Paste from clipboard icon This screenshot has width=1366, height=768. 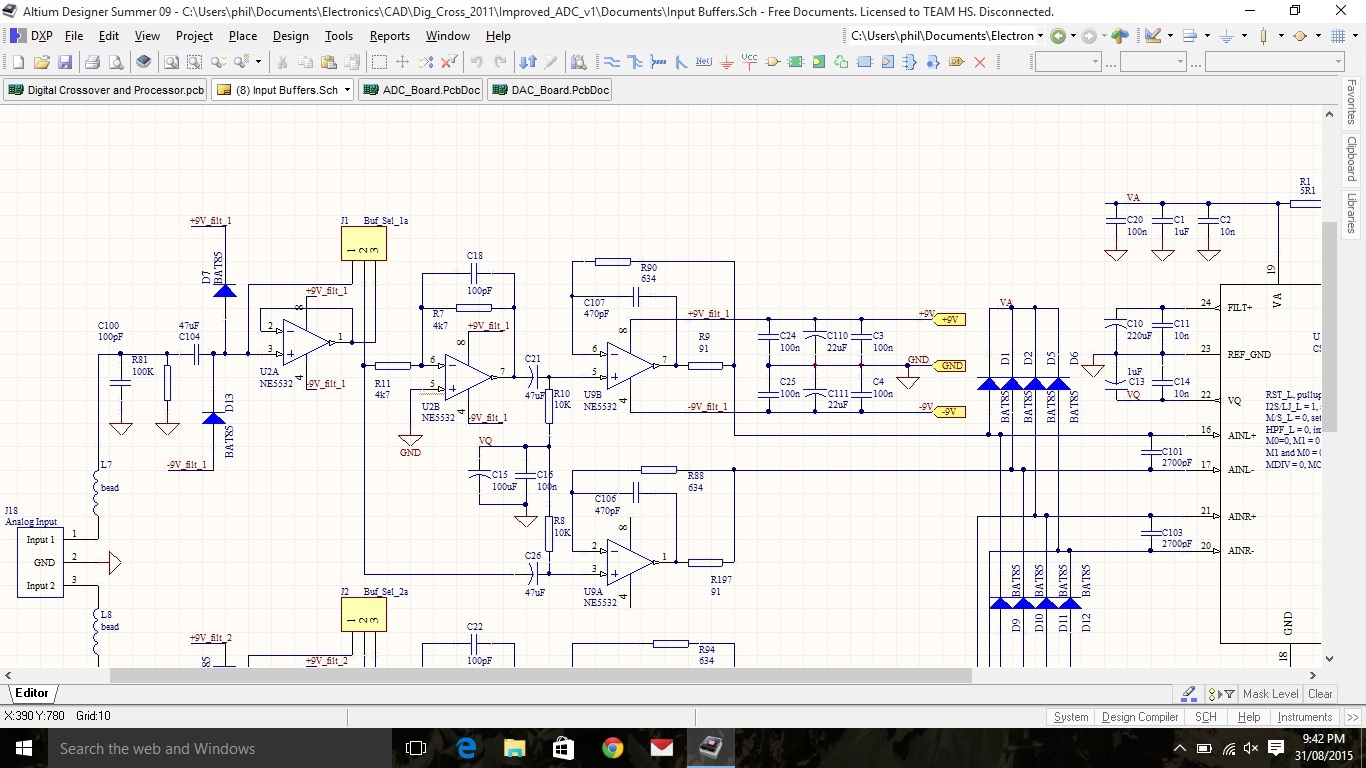[x=329, y=62]
